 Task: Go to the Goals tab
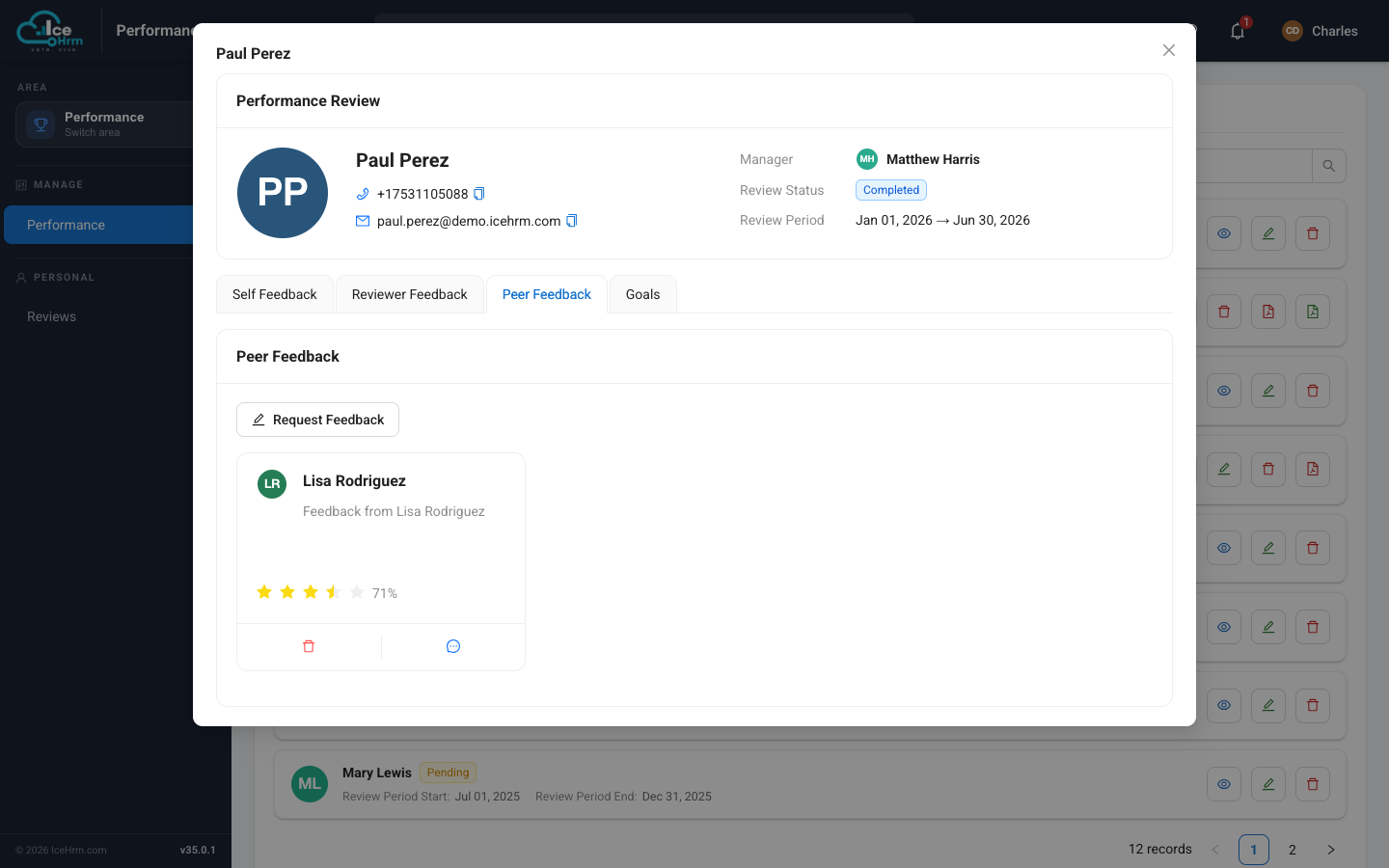pyautogui.click(x=643, y=294)
